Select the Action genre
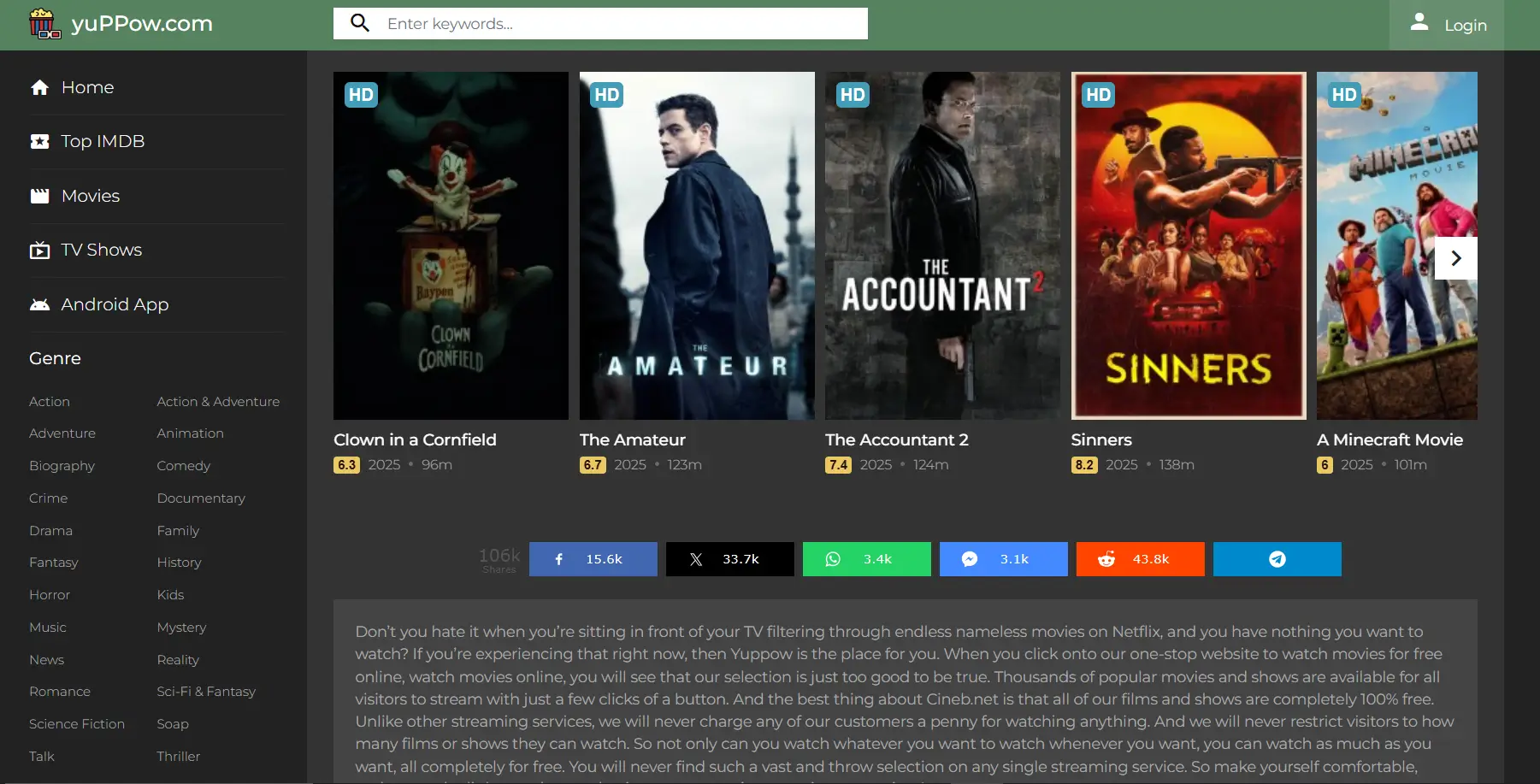Screen dimensions: 1540x784 point(50,402)
